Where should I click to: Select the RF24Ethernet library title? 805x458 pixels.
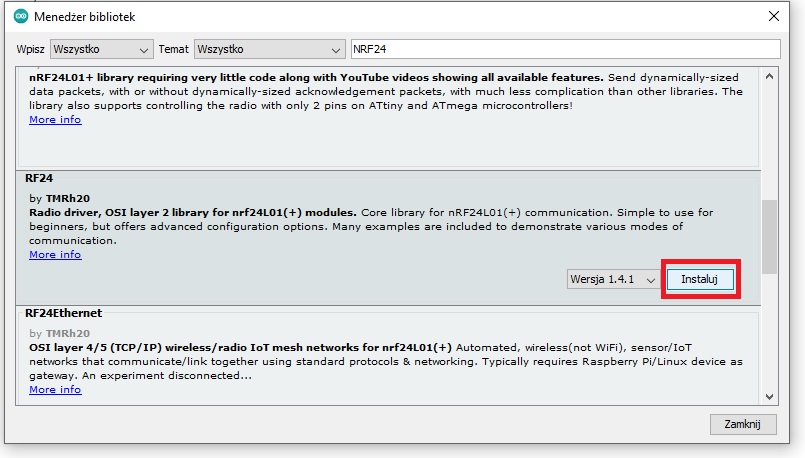tap(63, 313)
